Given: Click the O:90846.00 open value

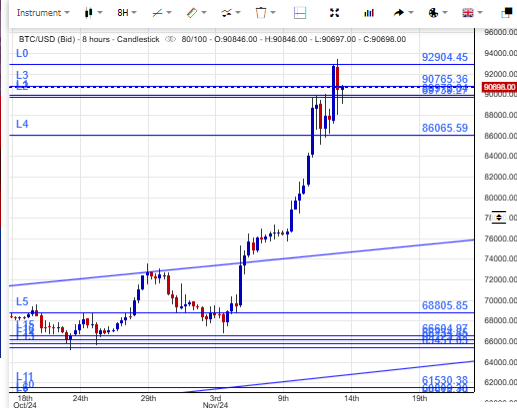Looking at the screenshot, I should click(x=236, y=39).
